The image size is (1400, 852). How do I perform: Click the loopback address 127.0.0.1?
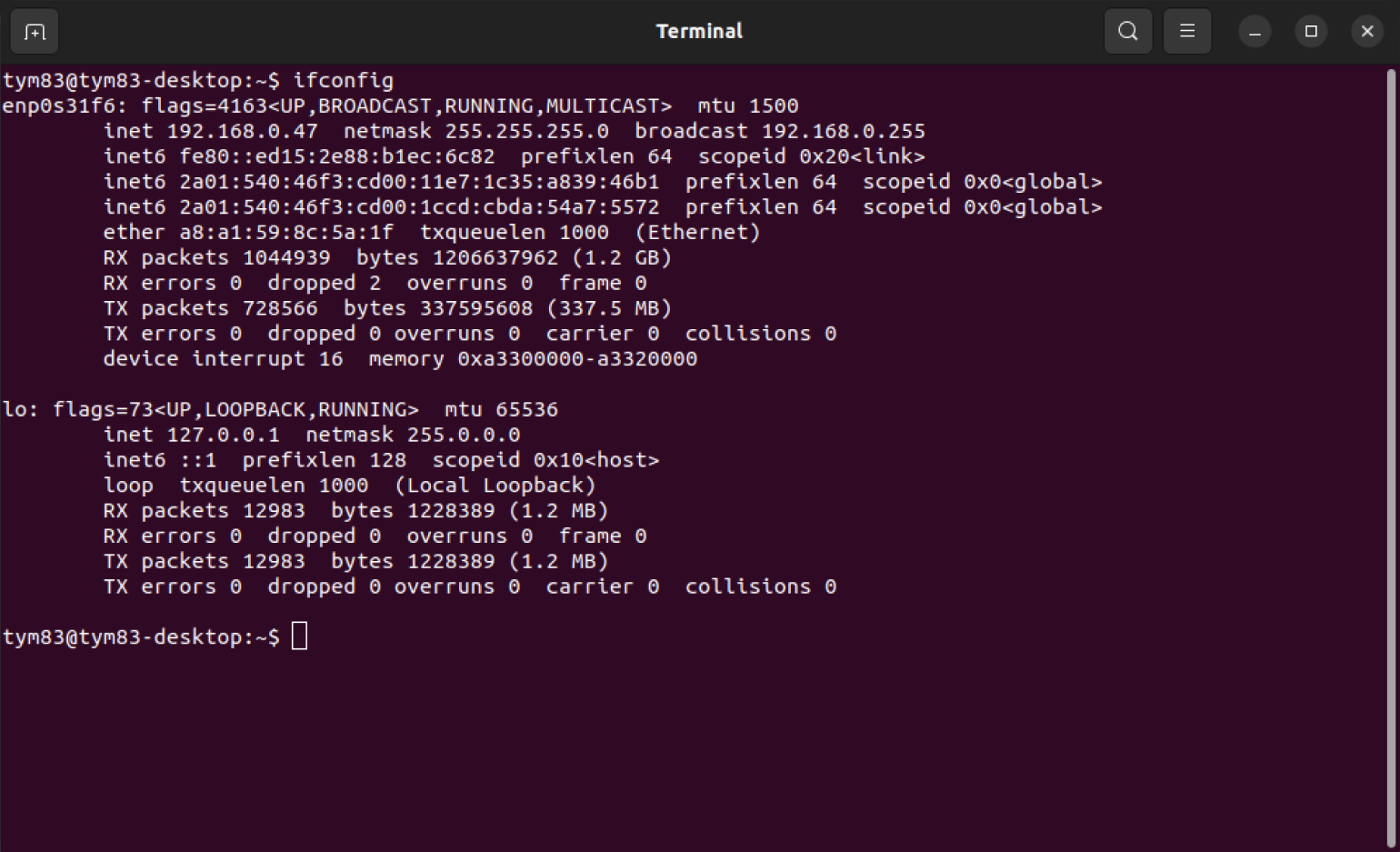click(x=223, y=435)
